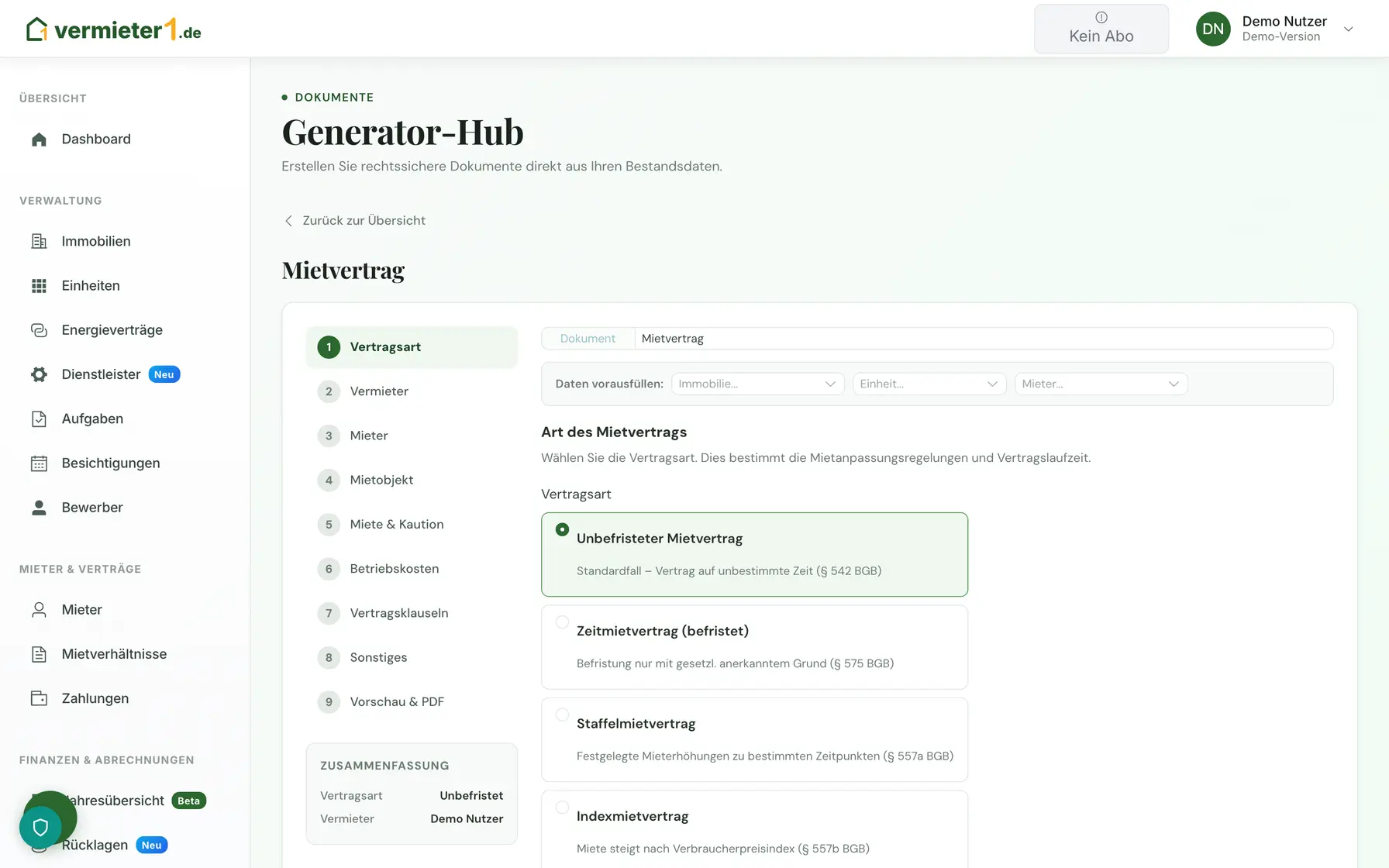
Task: Open Mietverhältnisse in sidebar
Action: [x=114, y=654]
